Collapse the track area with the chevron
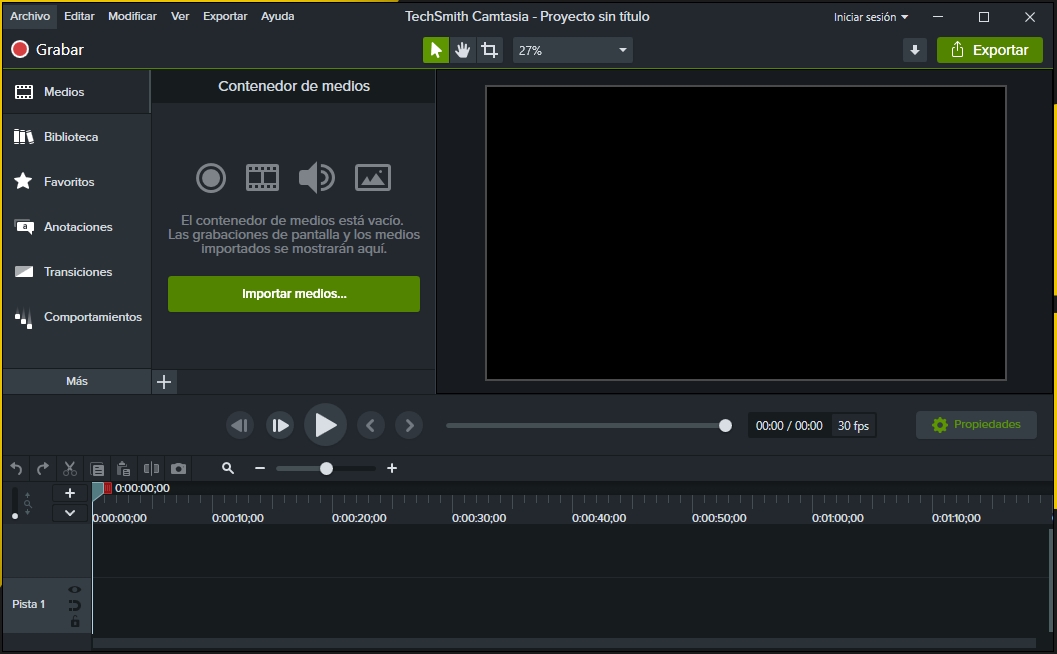Image resolution: width=1057 pixels, height=654 pixels. (x=70, y=512)
